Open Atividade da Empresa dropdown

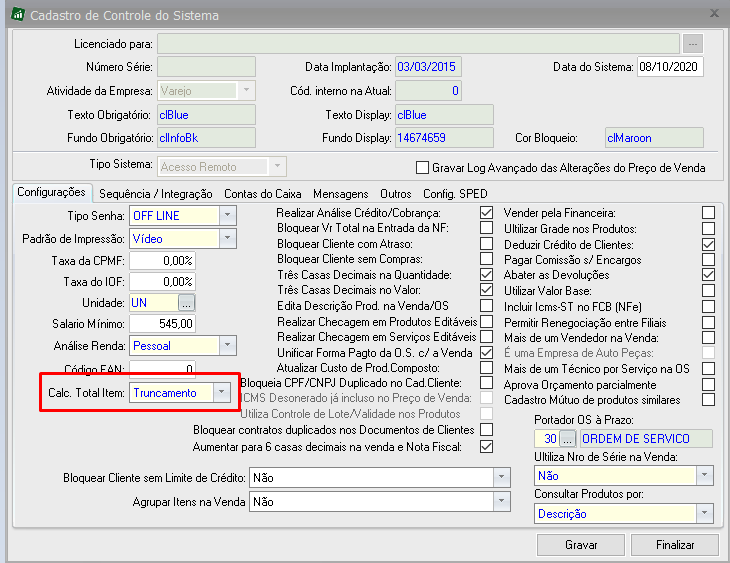247,90
